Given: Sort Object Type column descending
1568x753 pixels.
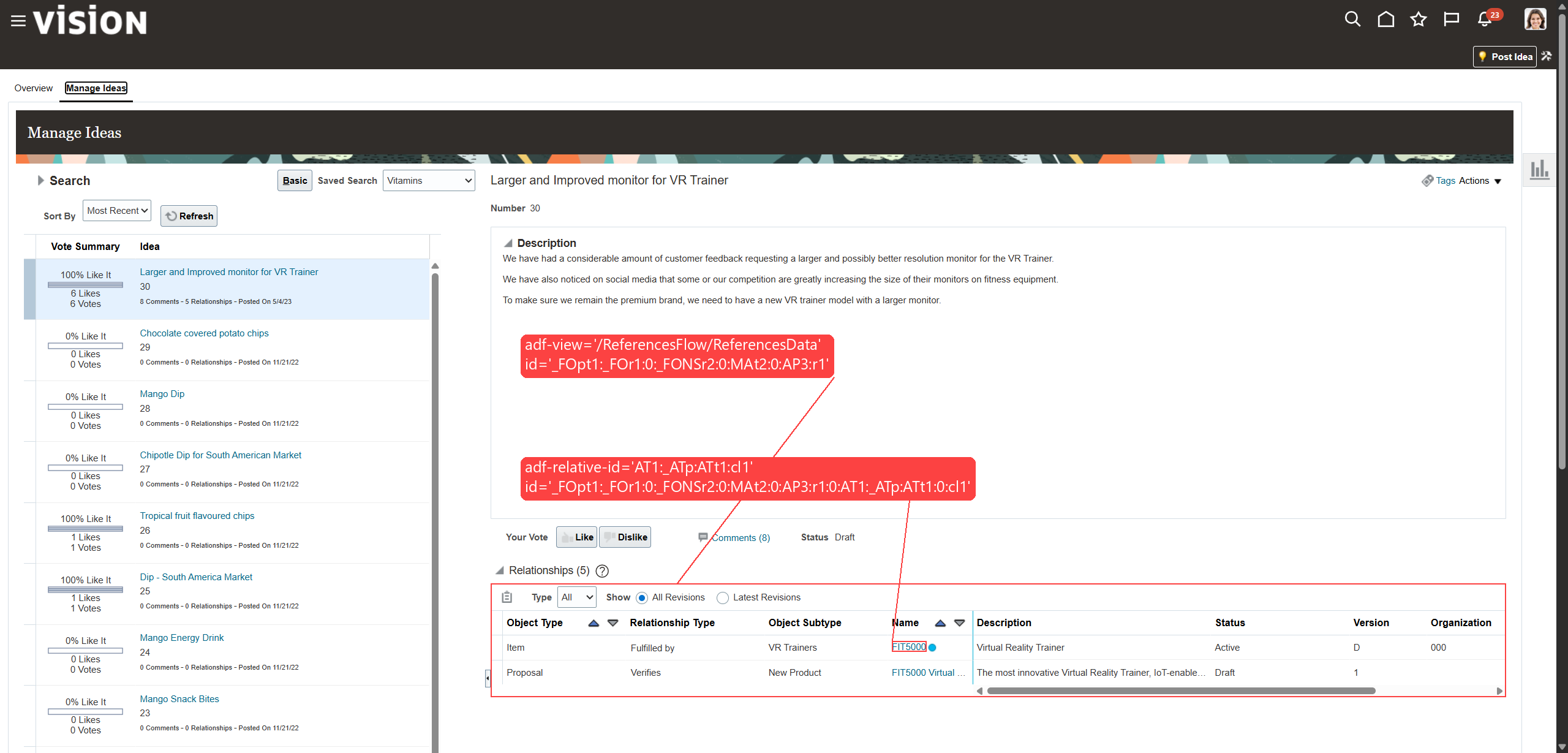Looking at the screenshot, I should click(x=612, y=623).
